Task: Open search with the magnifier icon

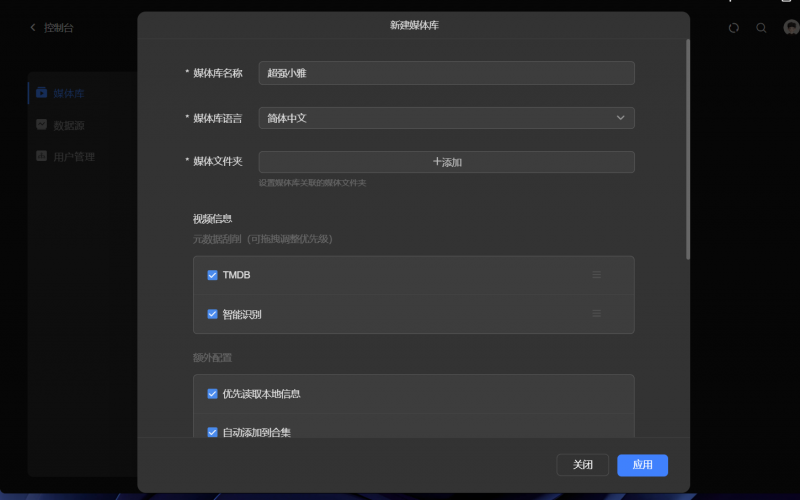Action: pos(761,28)
